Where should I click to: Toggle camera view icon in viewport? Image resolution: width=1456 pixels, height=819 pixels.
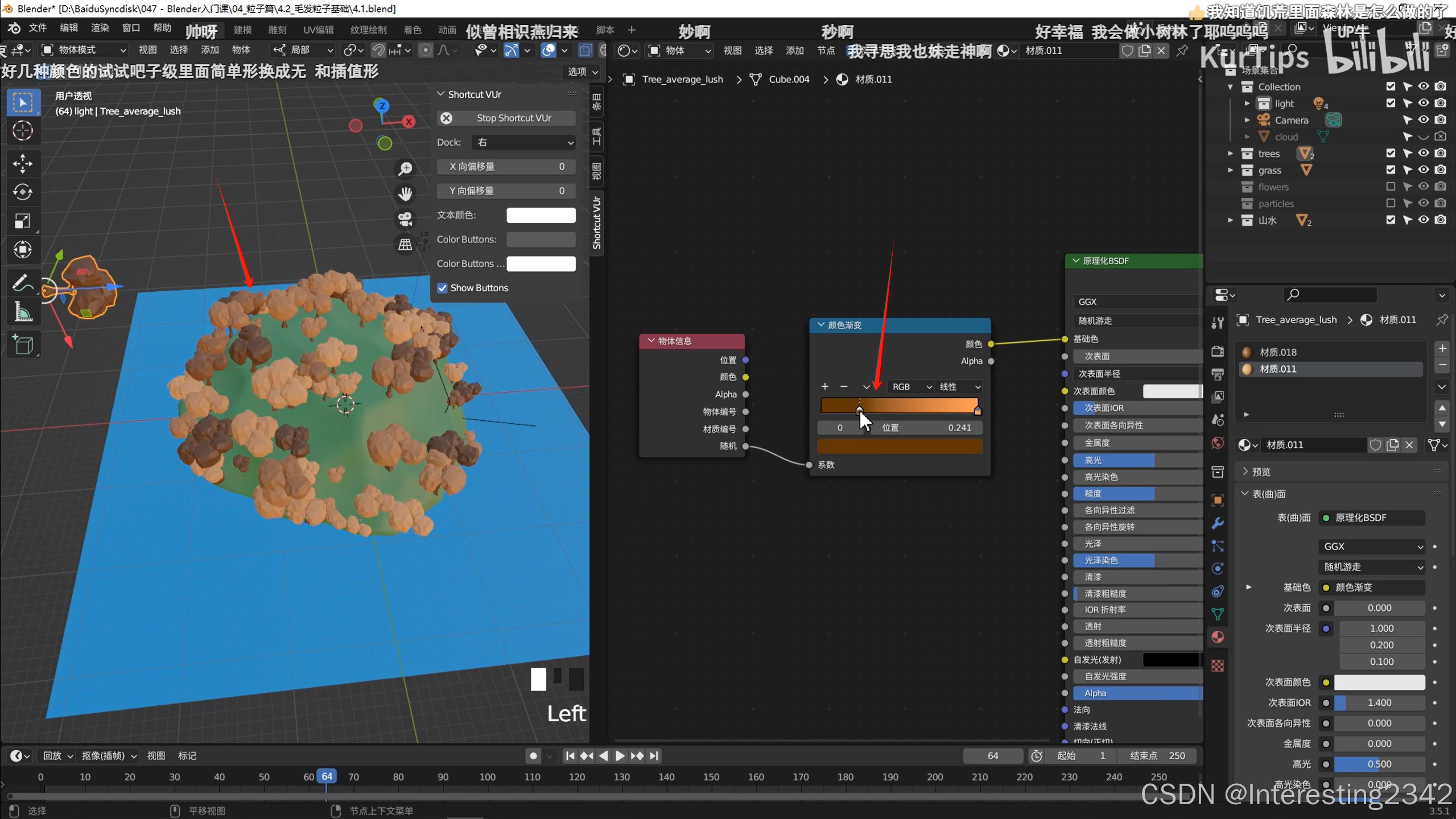(x=405, y=219)
